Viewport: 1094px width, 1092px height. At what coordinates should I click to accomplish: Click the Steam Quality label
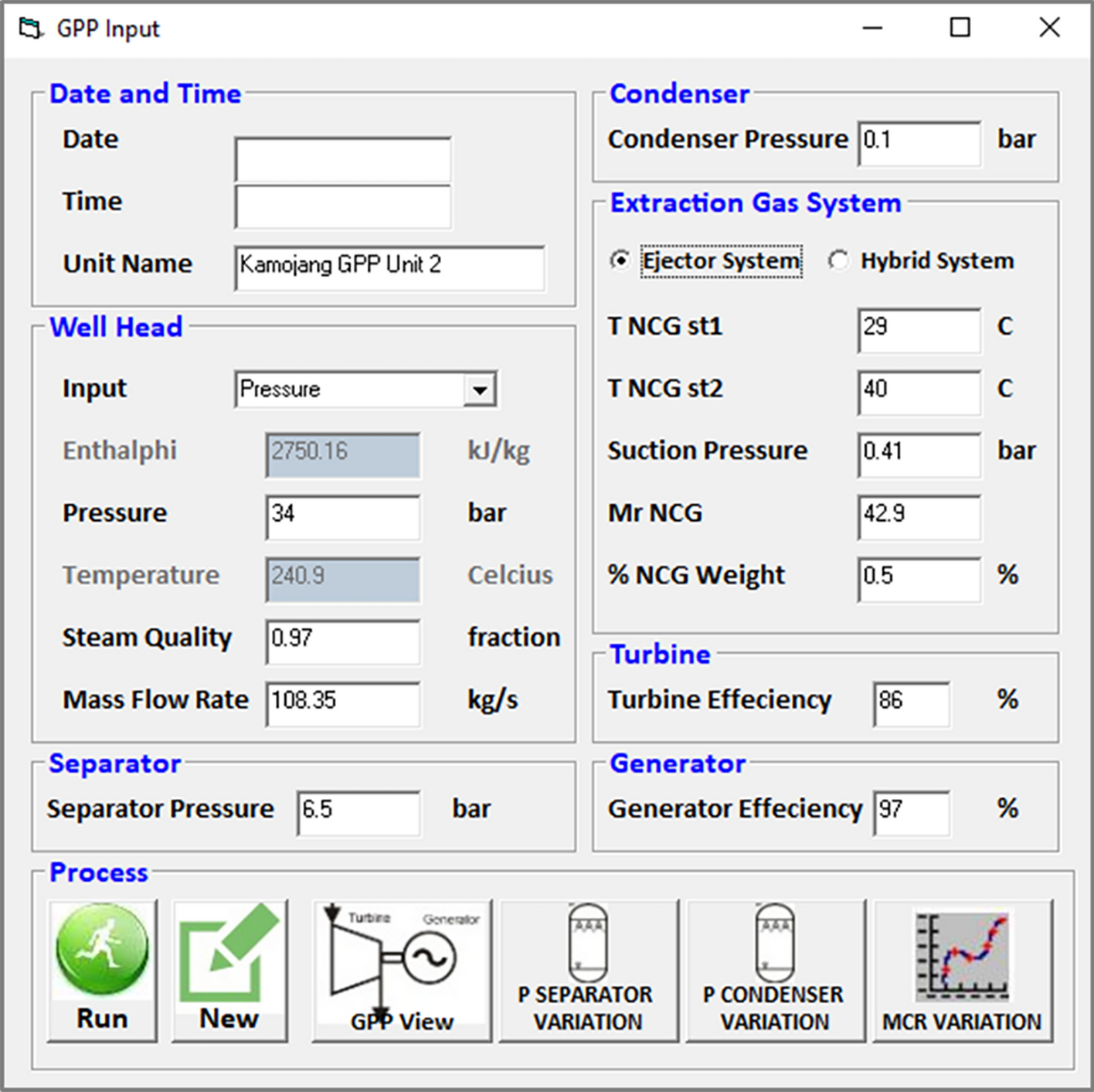[147, 638]
